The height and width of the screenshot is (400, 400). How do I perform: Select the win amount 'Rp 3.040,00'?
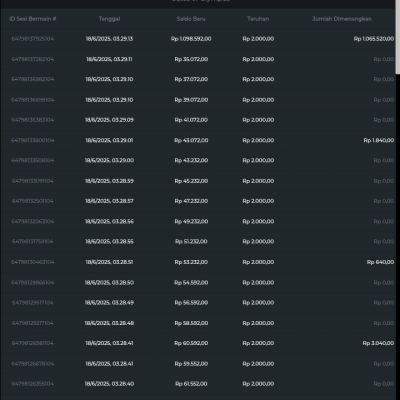point(378,343)
